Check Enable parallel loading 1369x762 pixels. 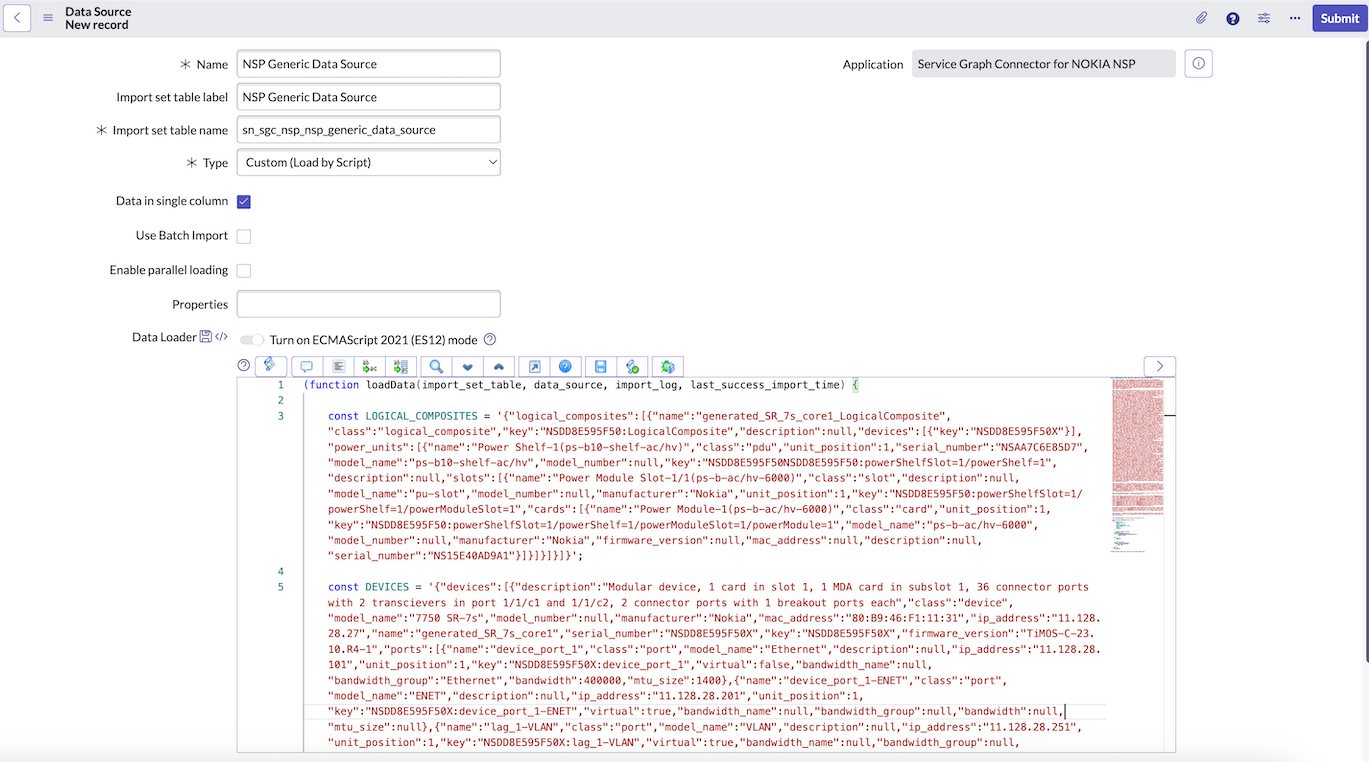tap(244, 270)
